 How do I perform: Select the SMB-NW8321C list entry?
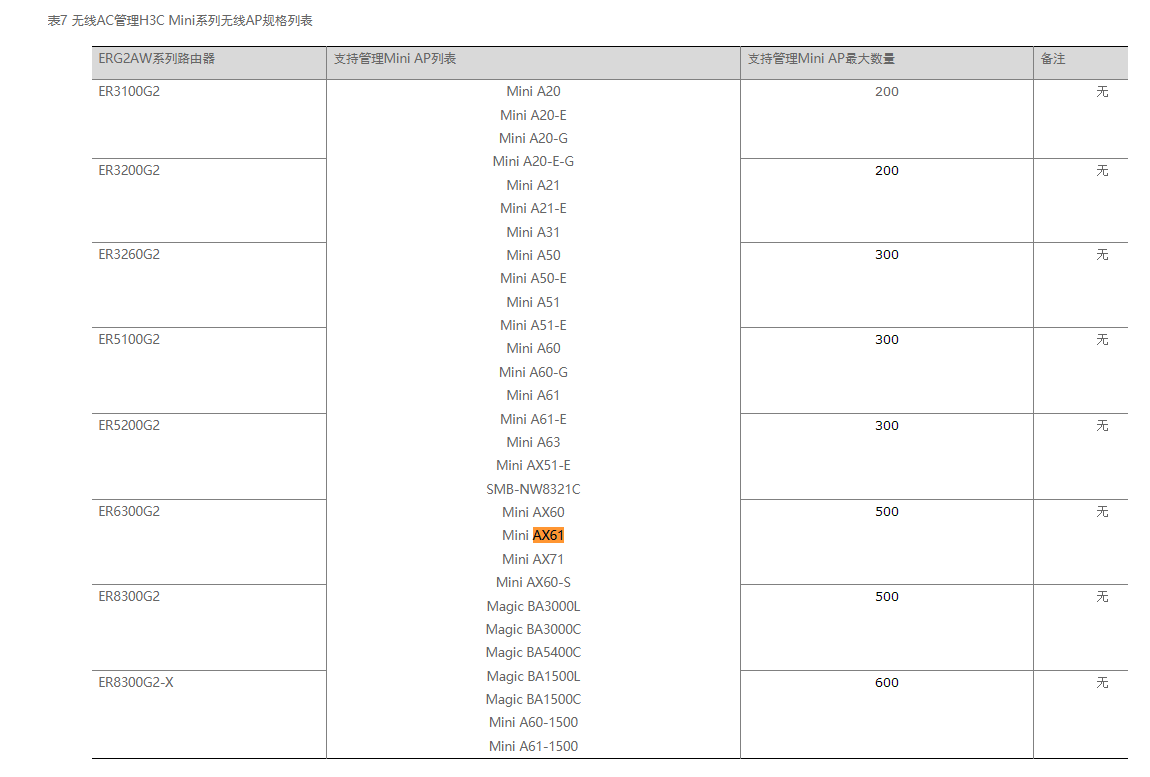click(533, 489)
